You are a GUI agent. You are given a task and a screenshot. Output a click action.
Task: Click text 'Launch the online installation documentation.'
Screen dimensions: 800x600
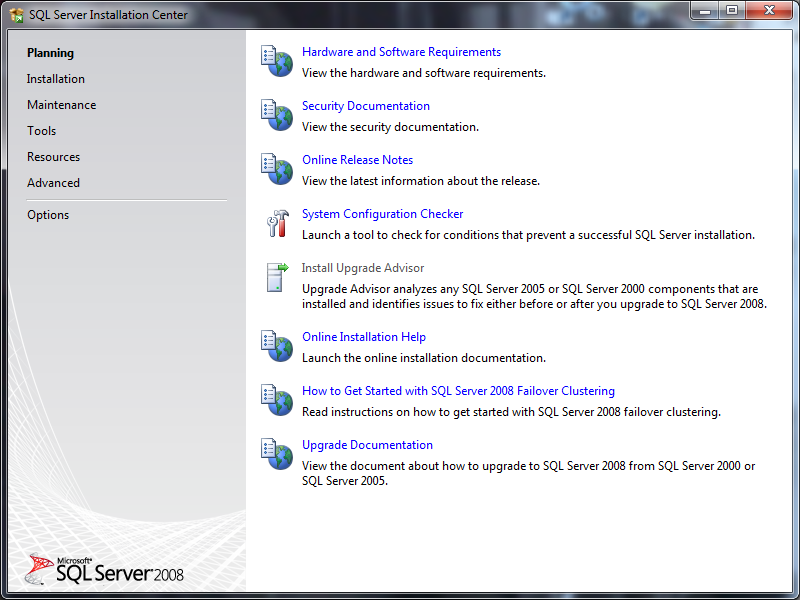(424, 358)
